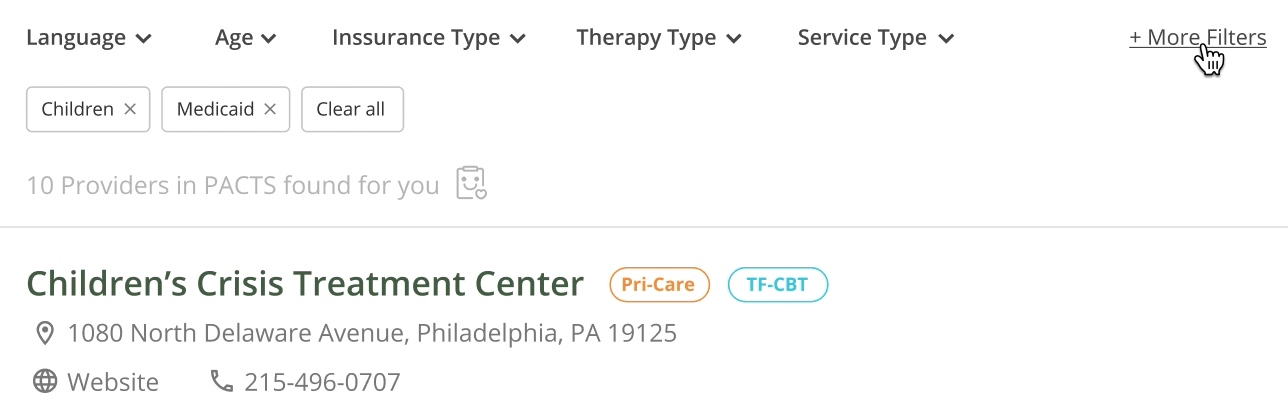Click the map pin icon by the address
Image resolution: width=1288 pixels, height=404 pixels.
point(44,332)
